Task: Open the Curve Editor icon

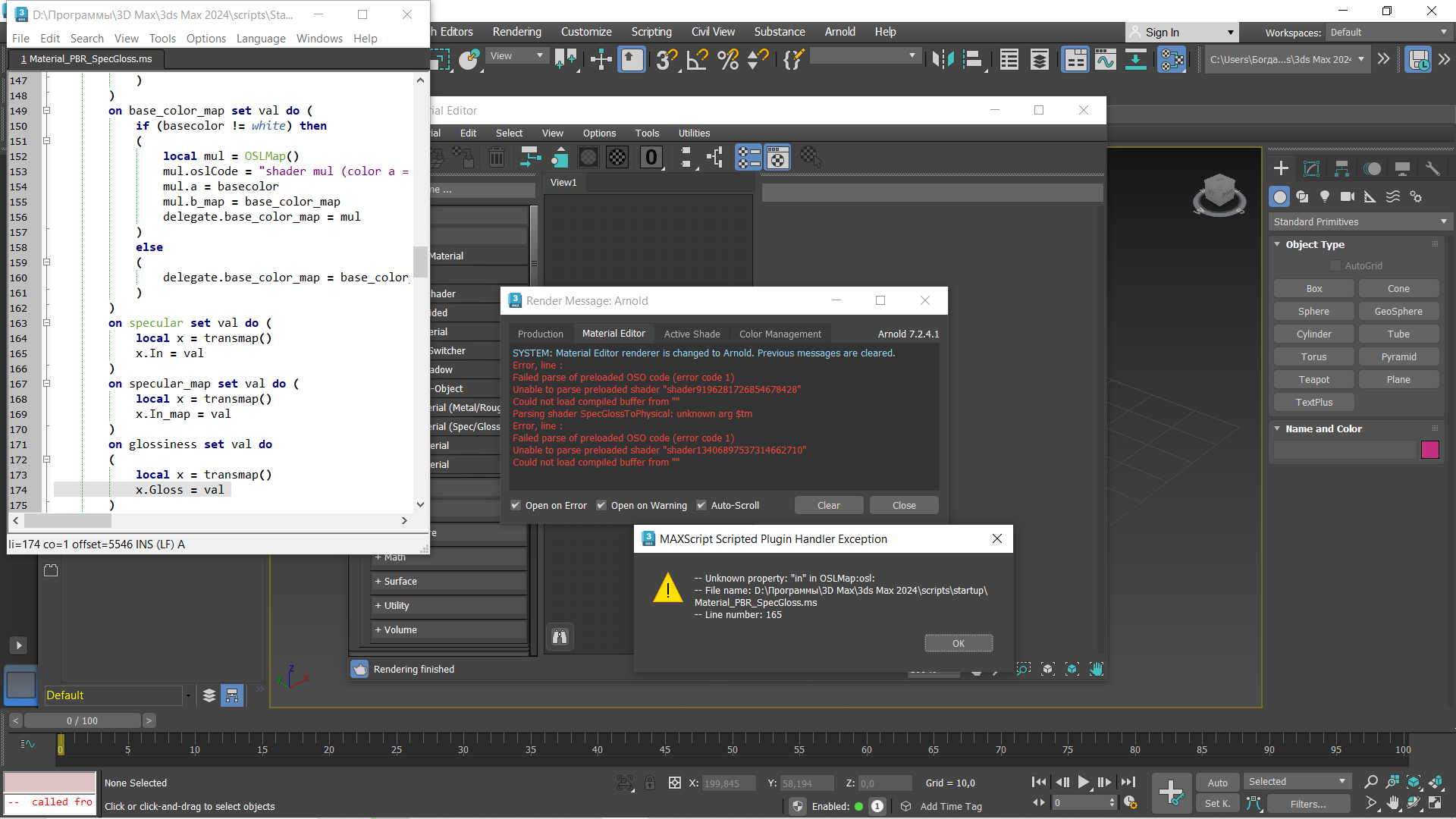Action: [x=1106, y=59]
